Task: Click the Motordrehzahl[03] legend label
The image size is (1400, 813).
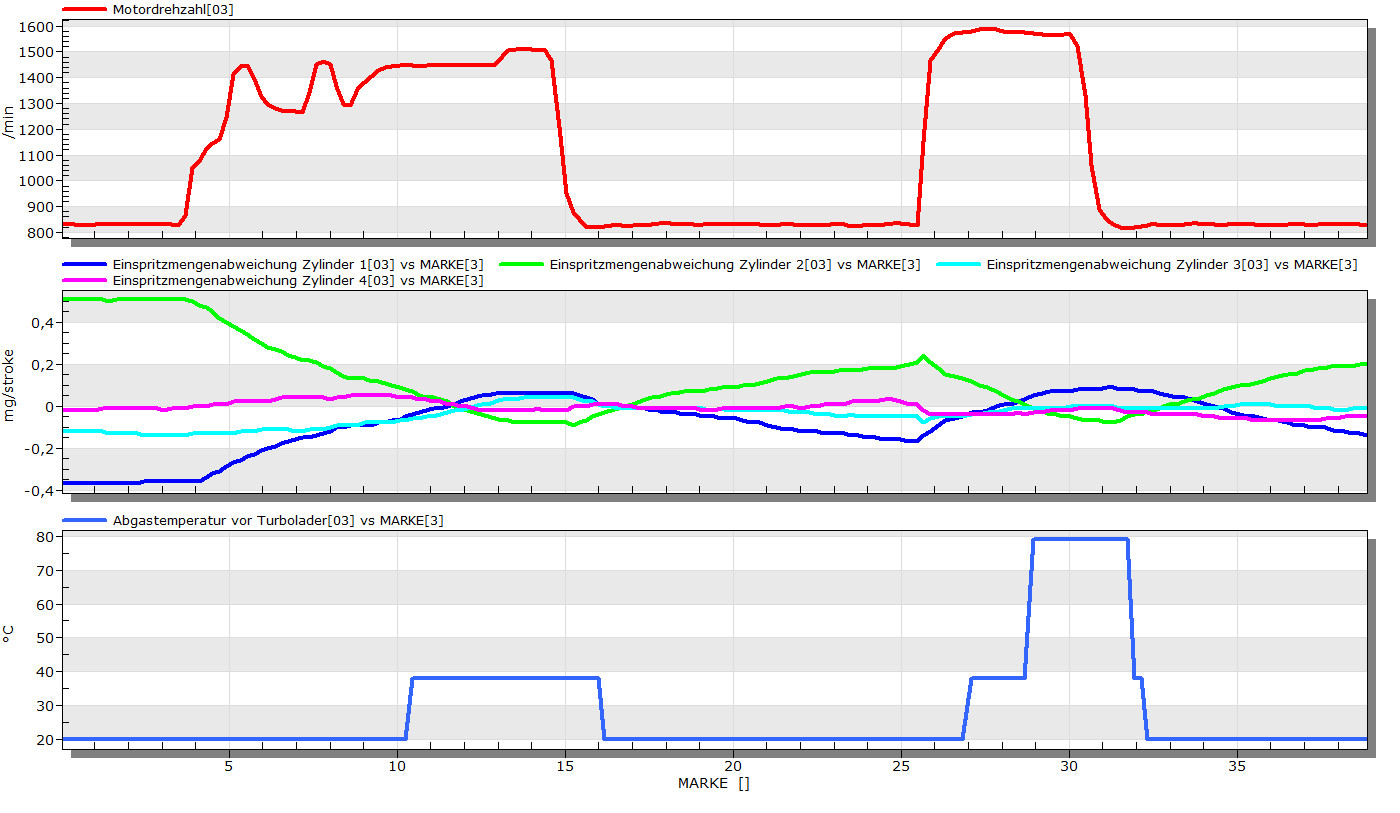Action: pos(175,9)
